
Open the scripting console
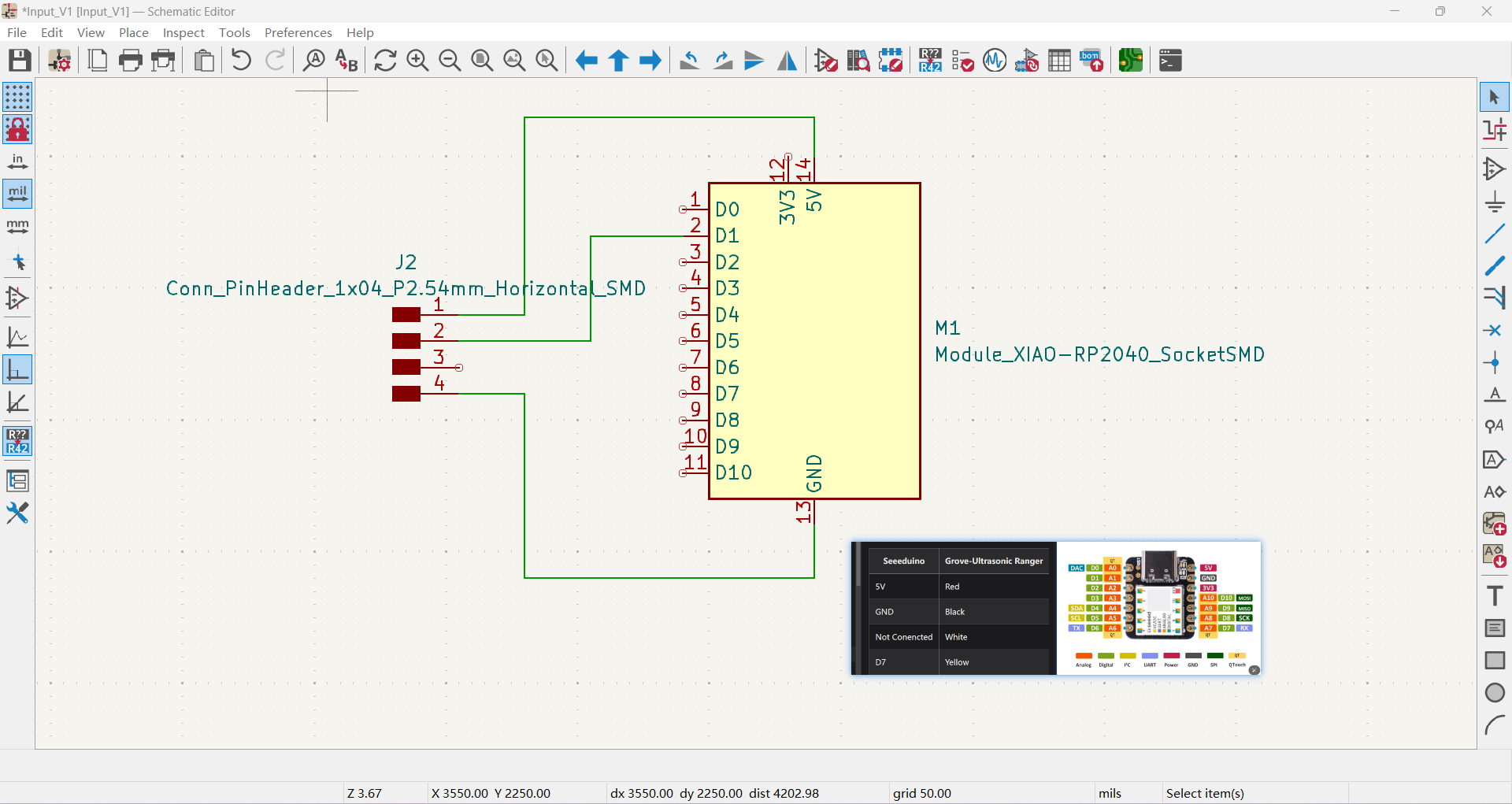click(x=1170, y=61)
